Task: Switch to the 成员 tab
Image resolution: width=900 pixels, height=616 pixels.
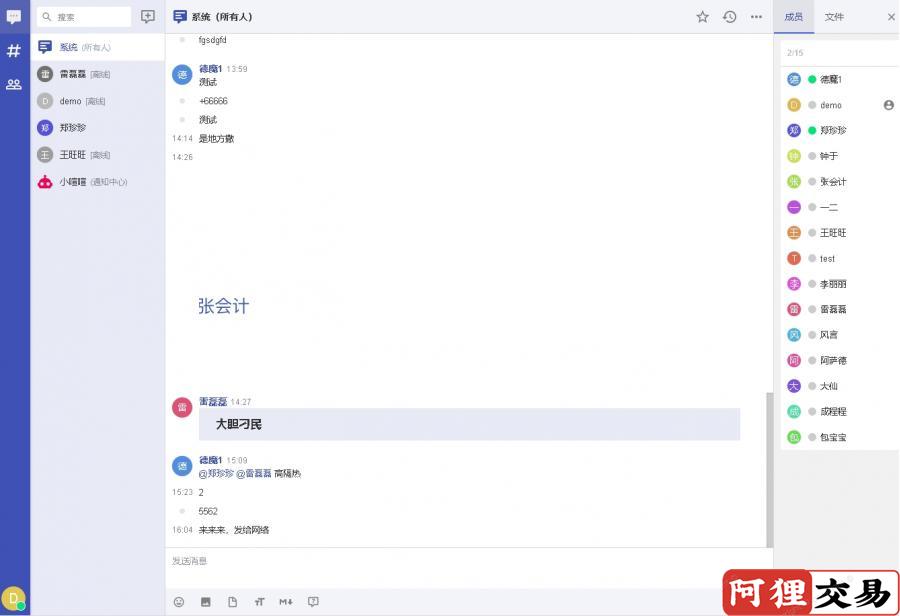Action: (x=794, y=17)
